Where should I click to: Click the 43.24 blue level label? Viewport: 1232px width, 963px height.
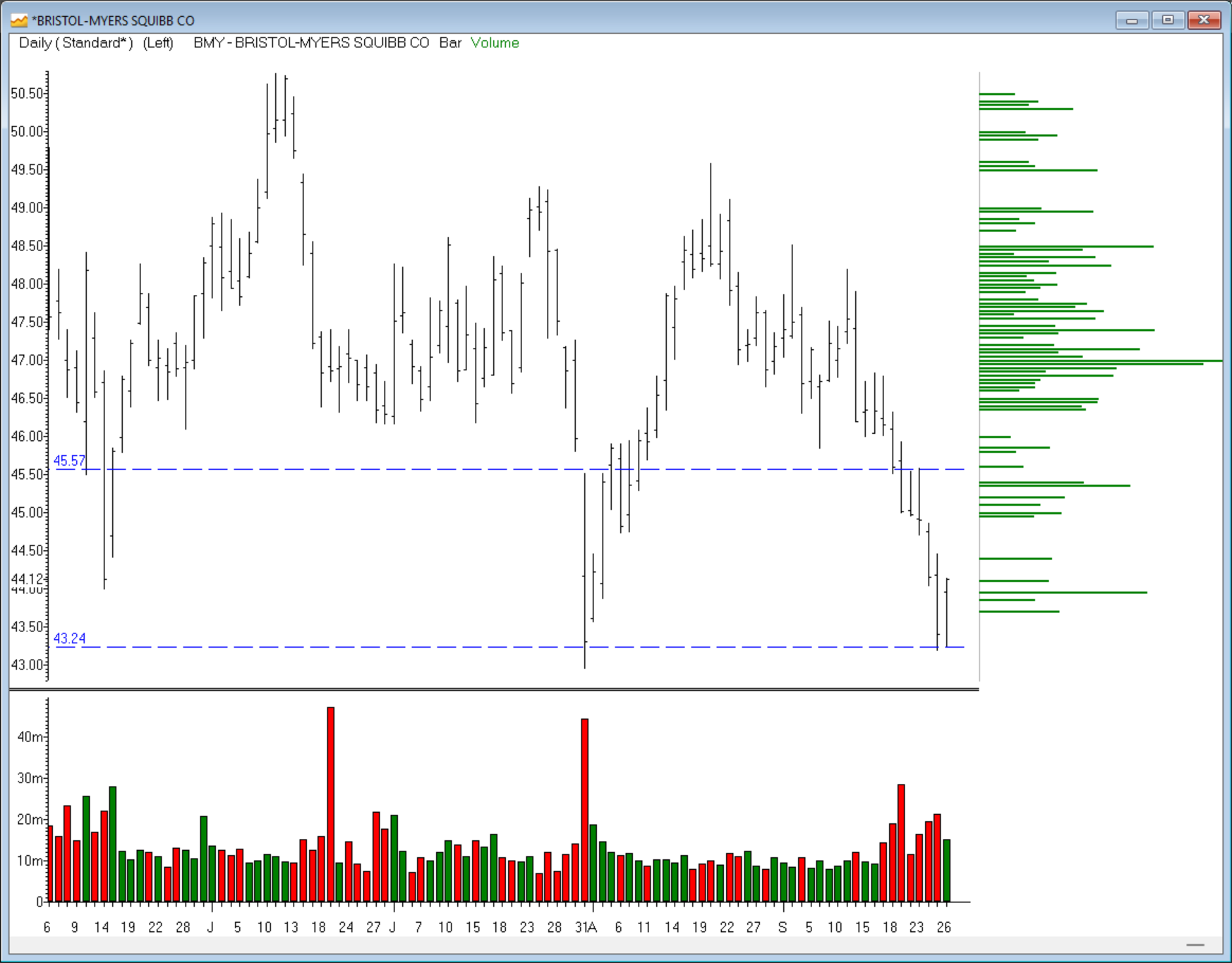click(69, 638)
